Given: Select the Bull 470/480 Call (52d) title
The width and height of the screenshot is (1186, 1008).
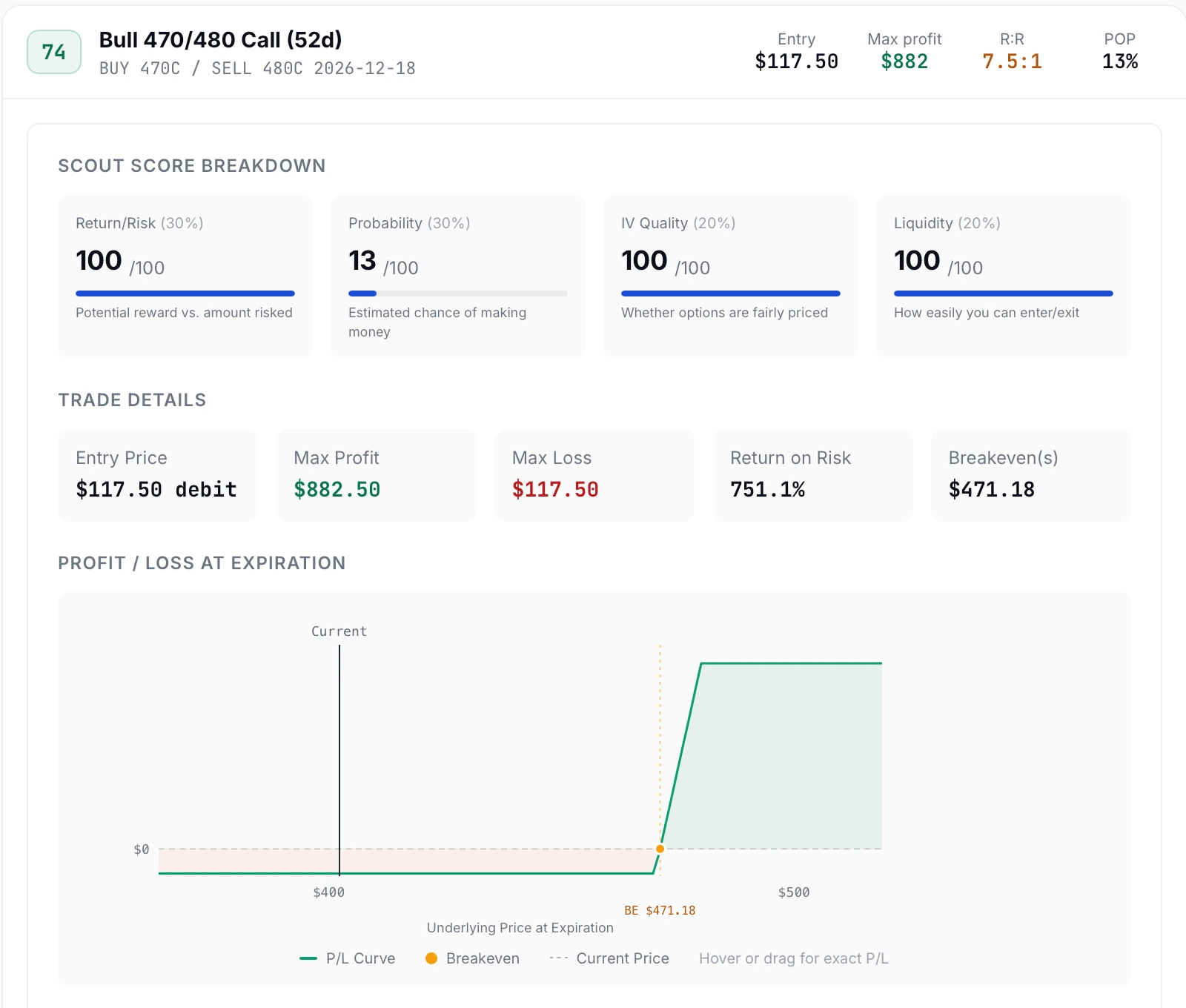Looking at the screenshot, I should pos(220,40).
